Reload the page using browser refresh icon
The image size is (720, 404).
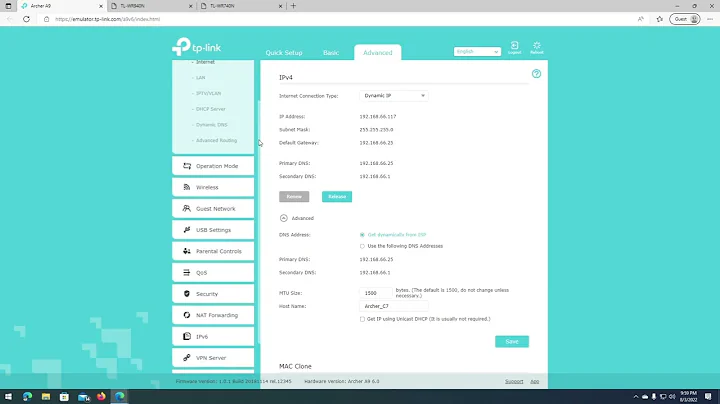coord(27,19)
